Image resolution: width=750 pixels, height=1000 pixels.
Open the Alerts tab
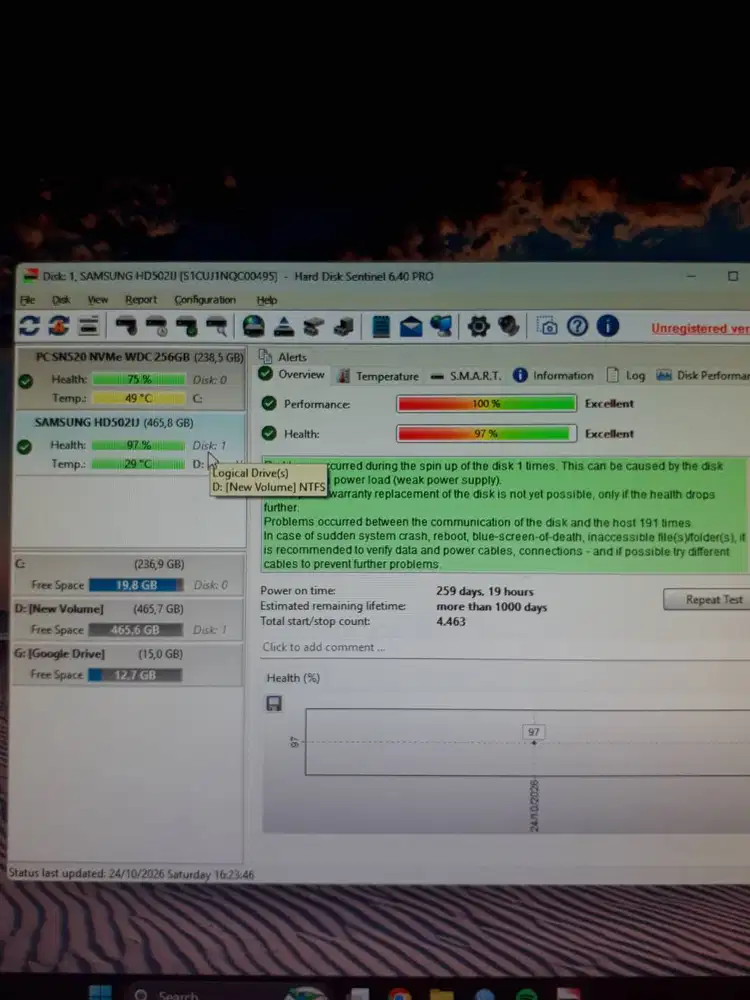(283, 357)
